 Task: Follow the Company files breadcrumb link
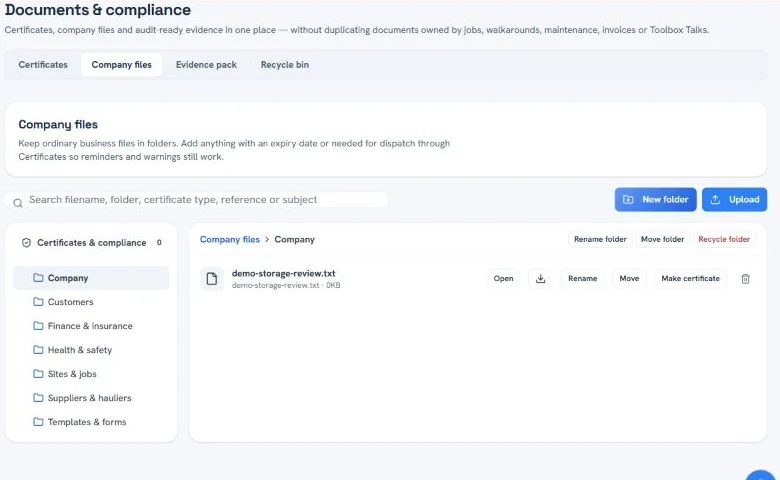click(230, 239)
